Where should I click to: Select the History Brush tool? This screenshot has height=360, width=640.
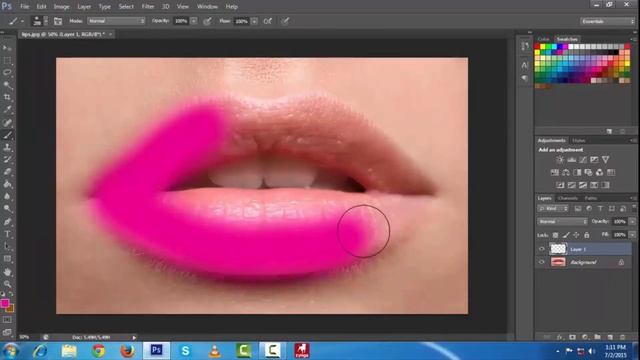7,160
